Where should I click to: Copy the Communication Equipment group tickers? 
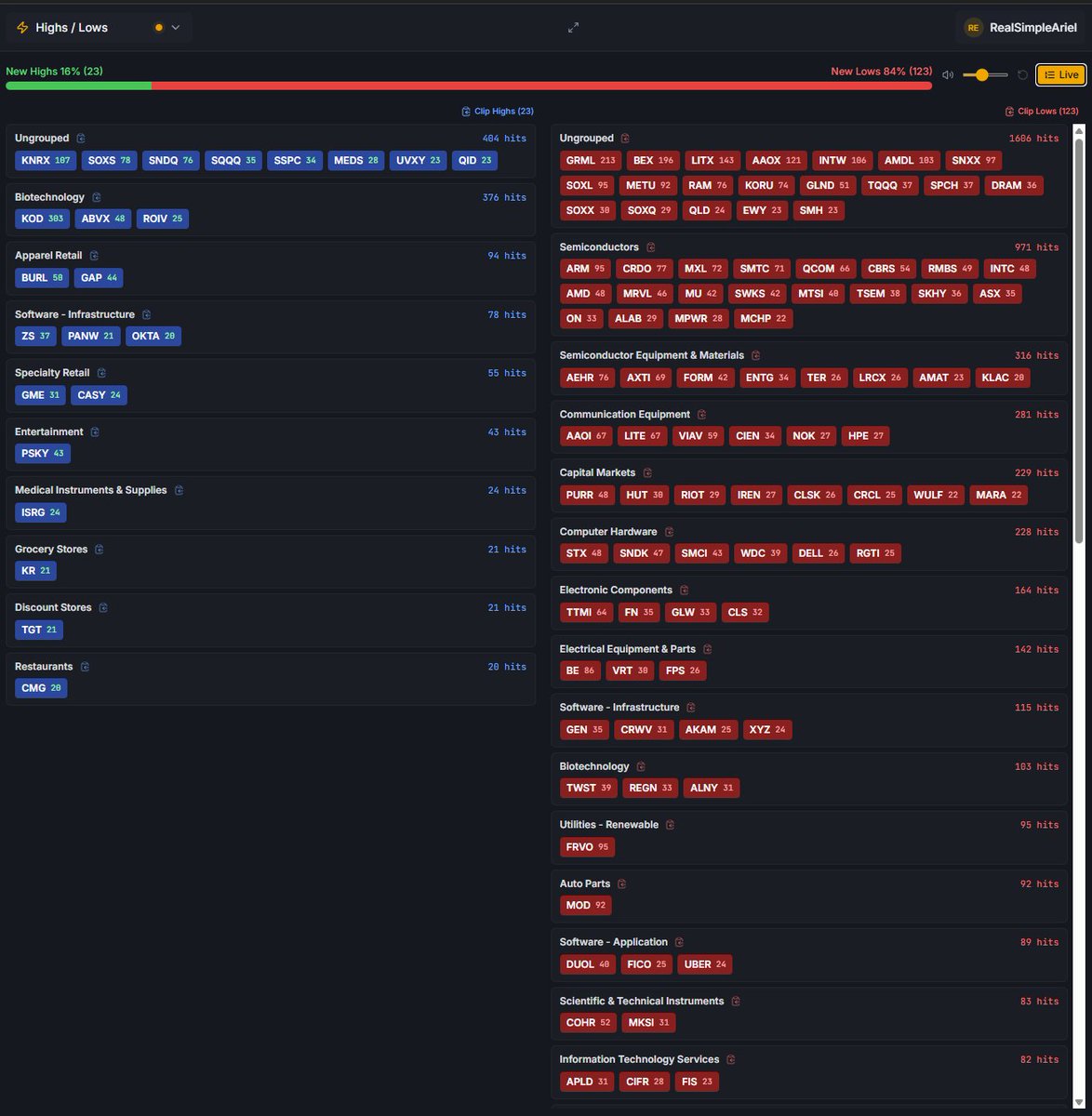701,415
